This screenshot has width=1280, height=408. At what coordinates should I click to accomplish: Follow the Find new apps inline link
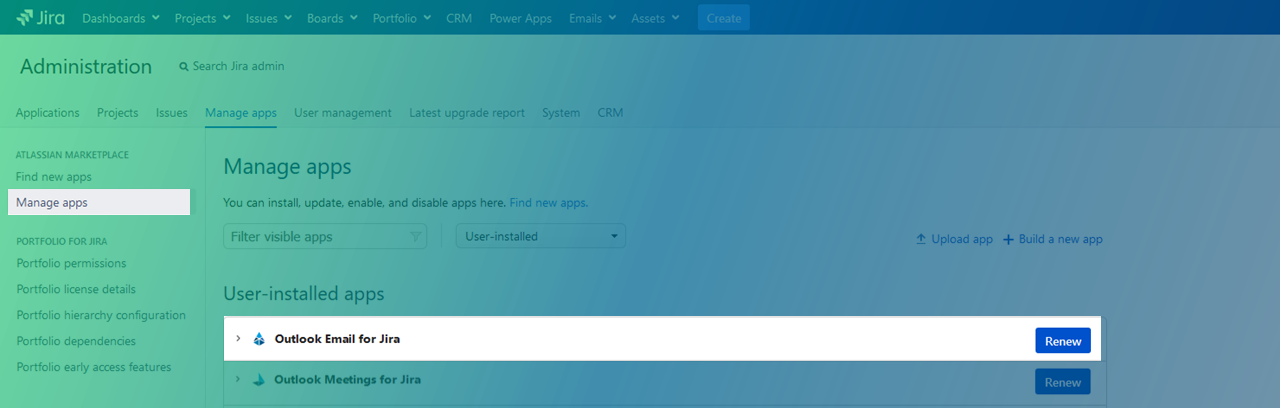[x=548, y=203]
